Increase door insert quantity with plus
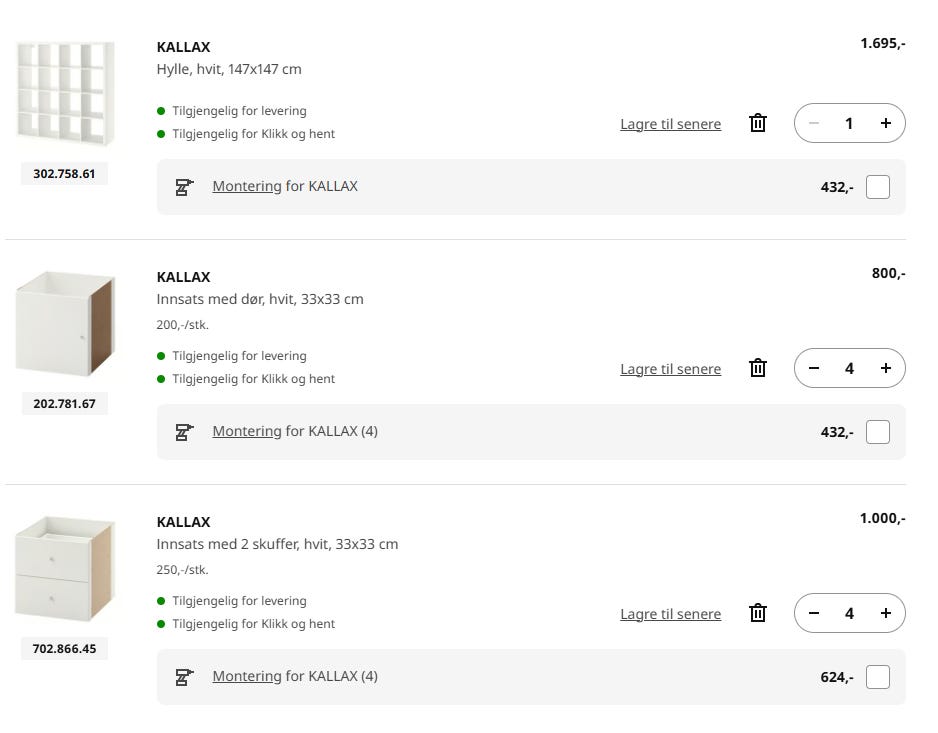Screen dimensions: 938x733 (885, 369)
